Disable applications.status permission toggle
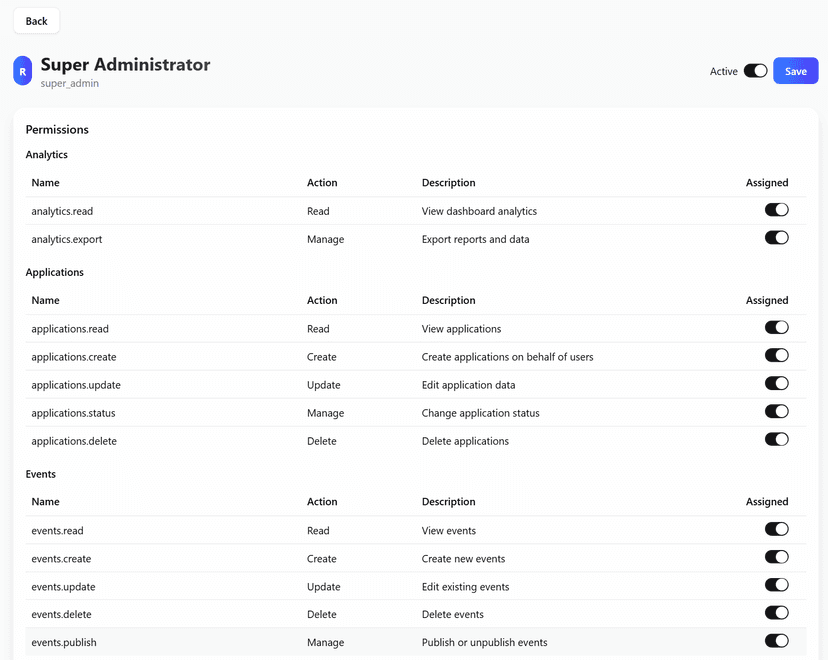The width and height of the screenshot is (828, 660). [776, 412]
